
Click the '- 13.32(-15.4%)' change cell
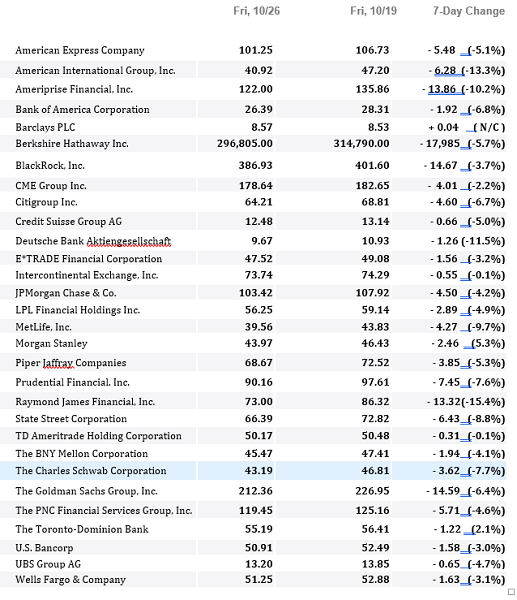[x=466, y=402]
